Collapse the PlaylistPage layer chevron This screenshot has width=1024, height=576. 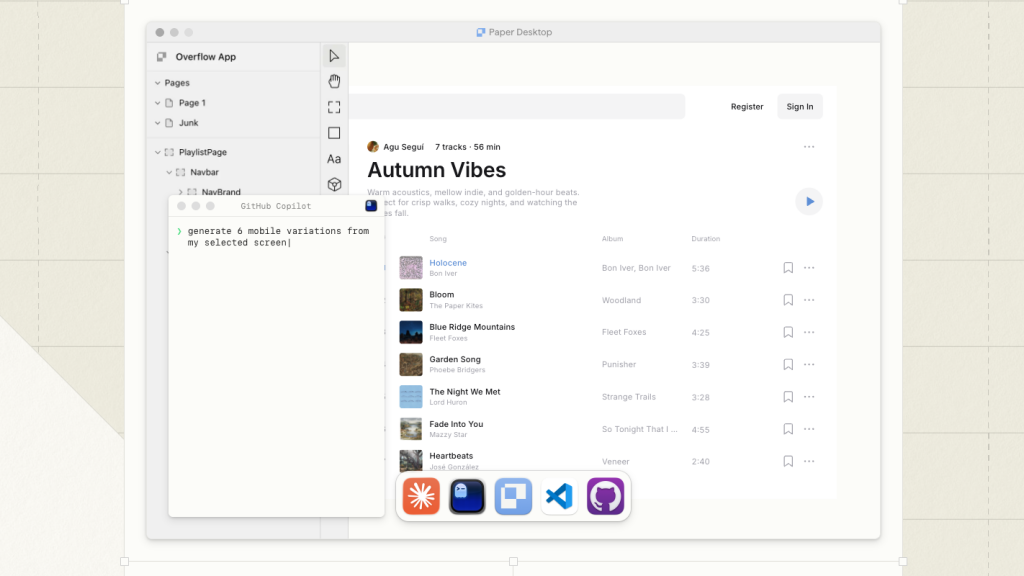157,152
